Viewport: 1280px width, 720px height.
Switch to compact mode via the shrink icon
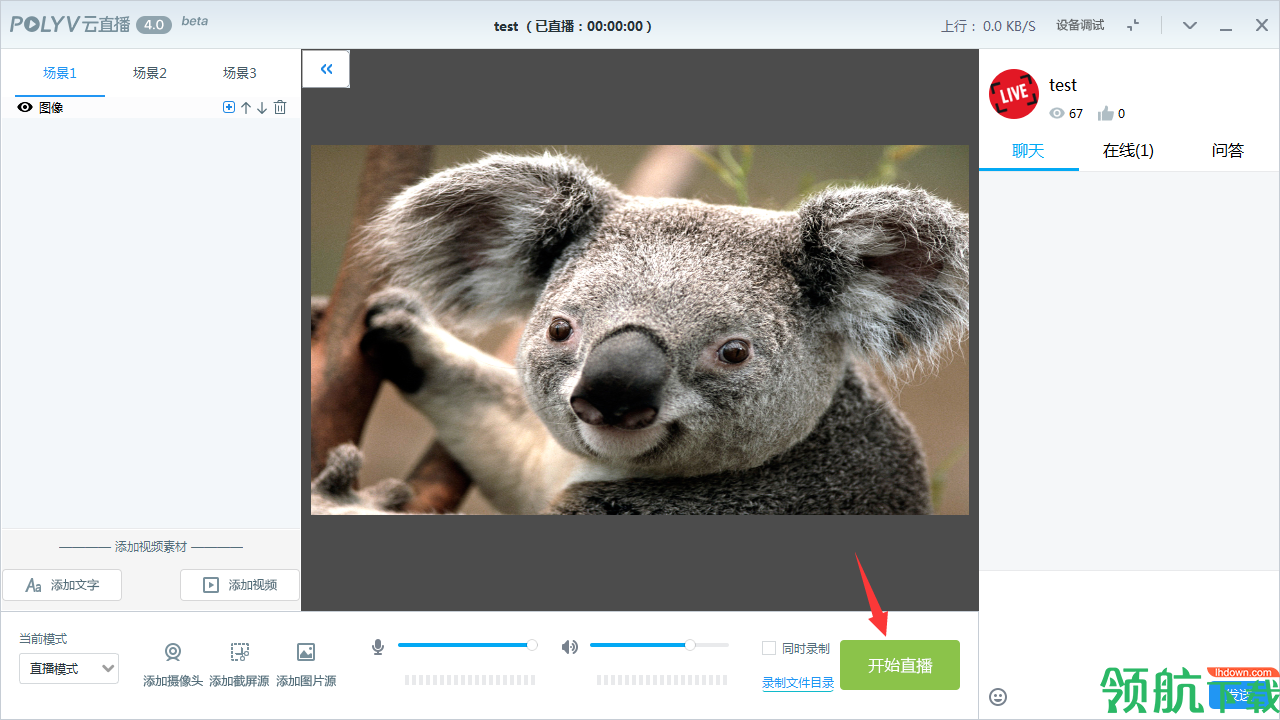(x=1133, y=25)
